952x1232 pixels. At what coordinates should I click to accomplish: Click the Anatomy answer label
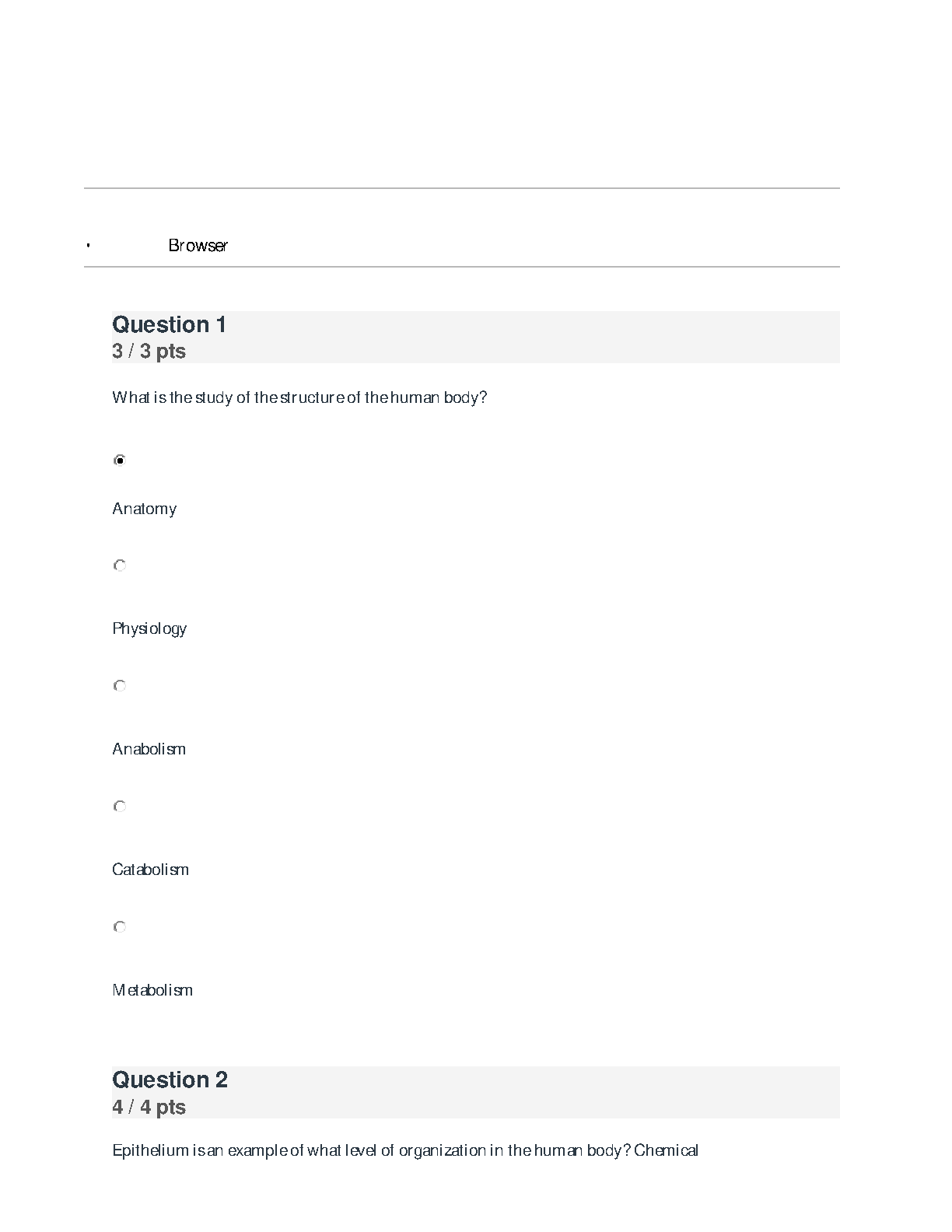click(x=145, y=509)
